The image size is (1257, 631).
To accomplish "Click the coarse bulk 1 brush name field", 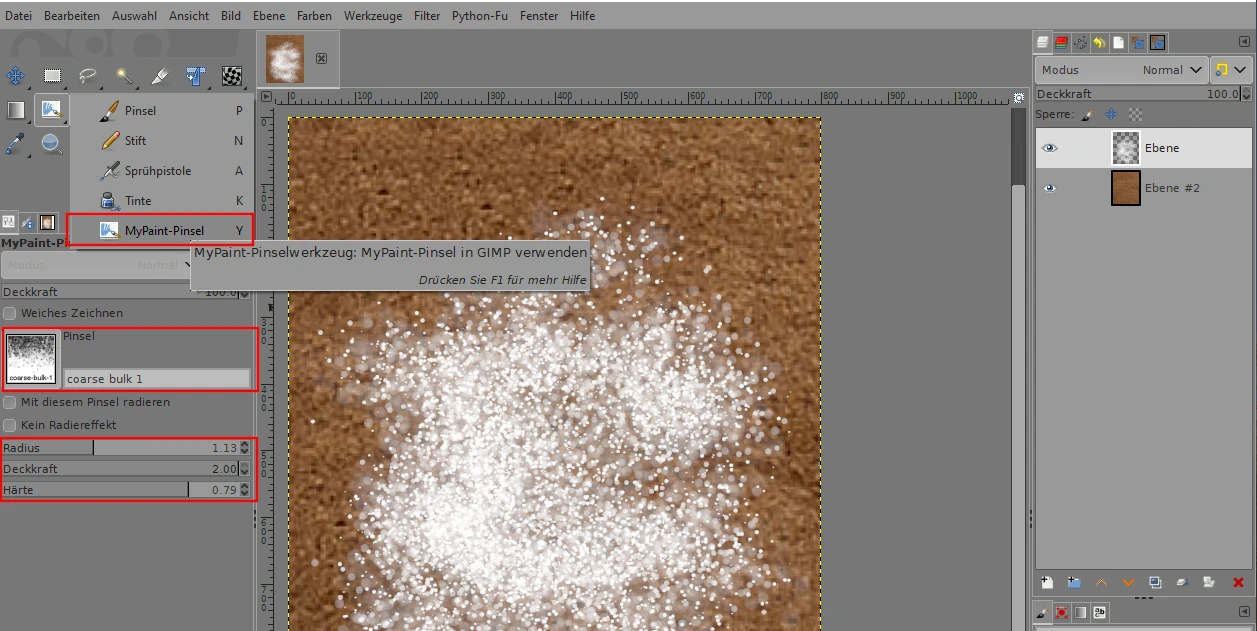I will 157,379.
